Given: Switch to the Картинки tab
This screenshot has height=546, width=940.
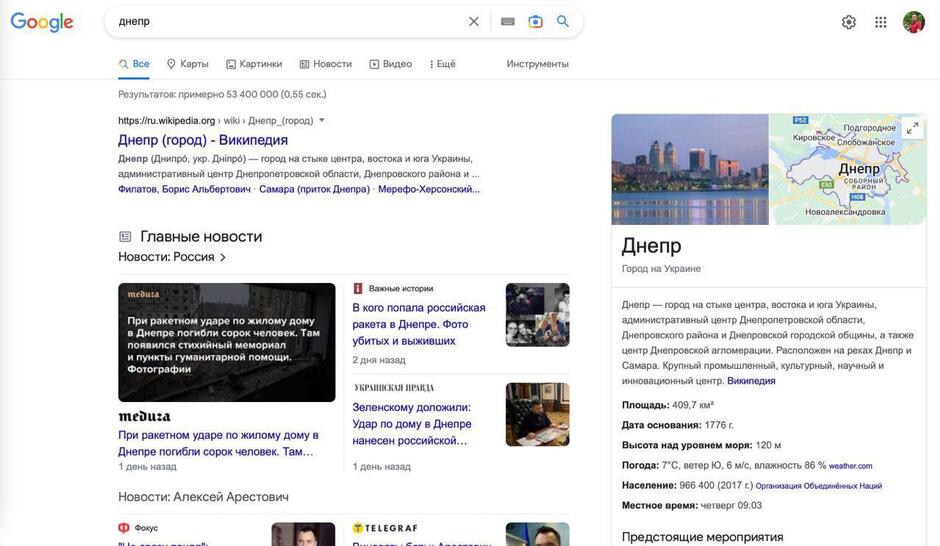Looking at the screenshot, I should pos(254,64).
